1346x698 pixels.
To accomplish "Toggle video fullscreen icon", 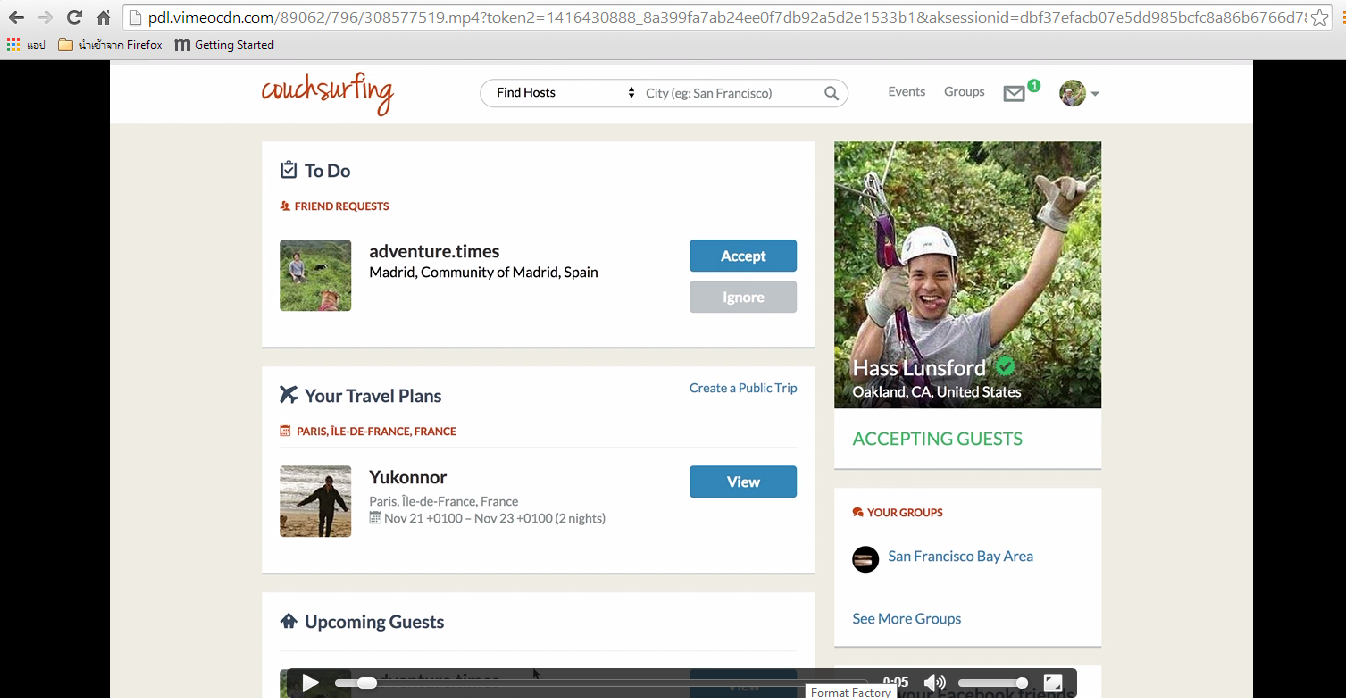I will [x=1052, y=683].
